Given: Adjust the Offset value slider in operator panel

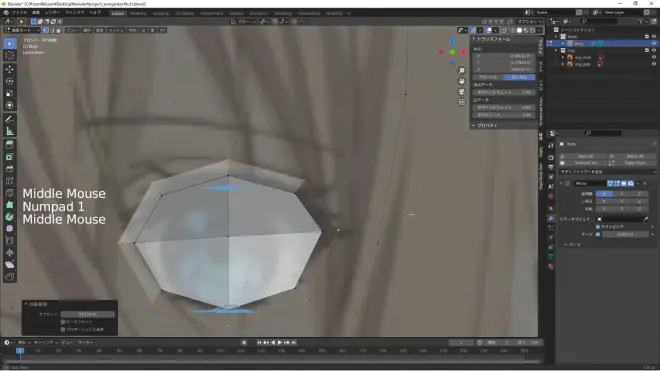Looking at the screenshot, I should [x=88, y=314].
